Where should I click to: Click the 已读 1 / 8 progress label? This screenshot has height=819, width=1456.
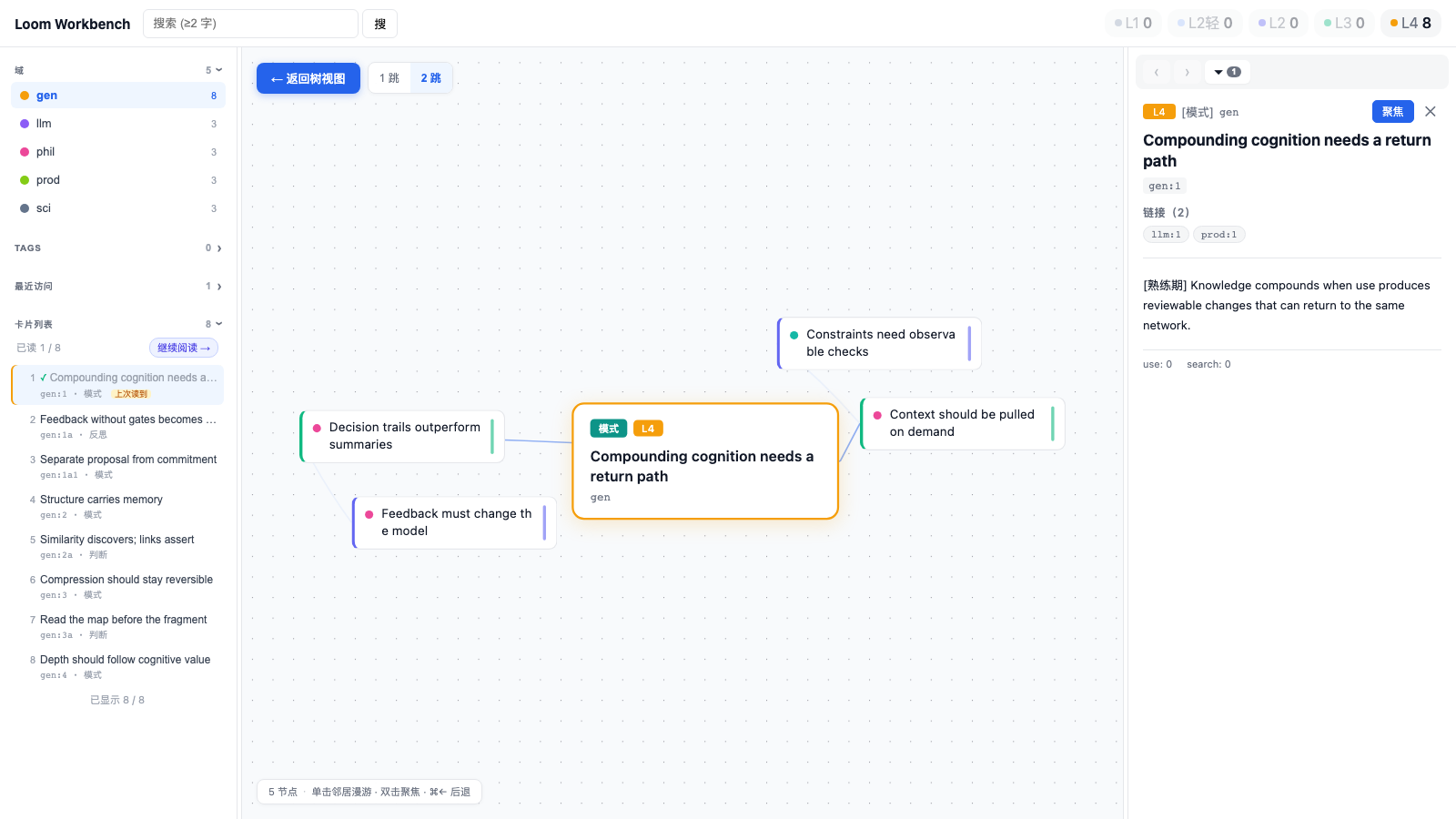click(39, 348)
